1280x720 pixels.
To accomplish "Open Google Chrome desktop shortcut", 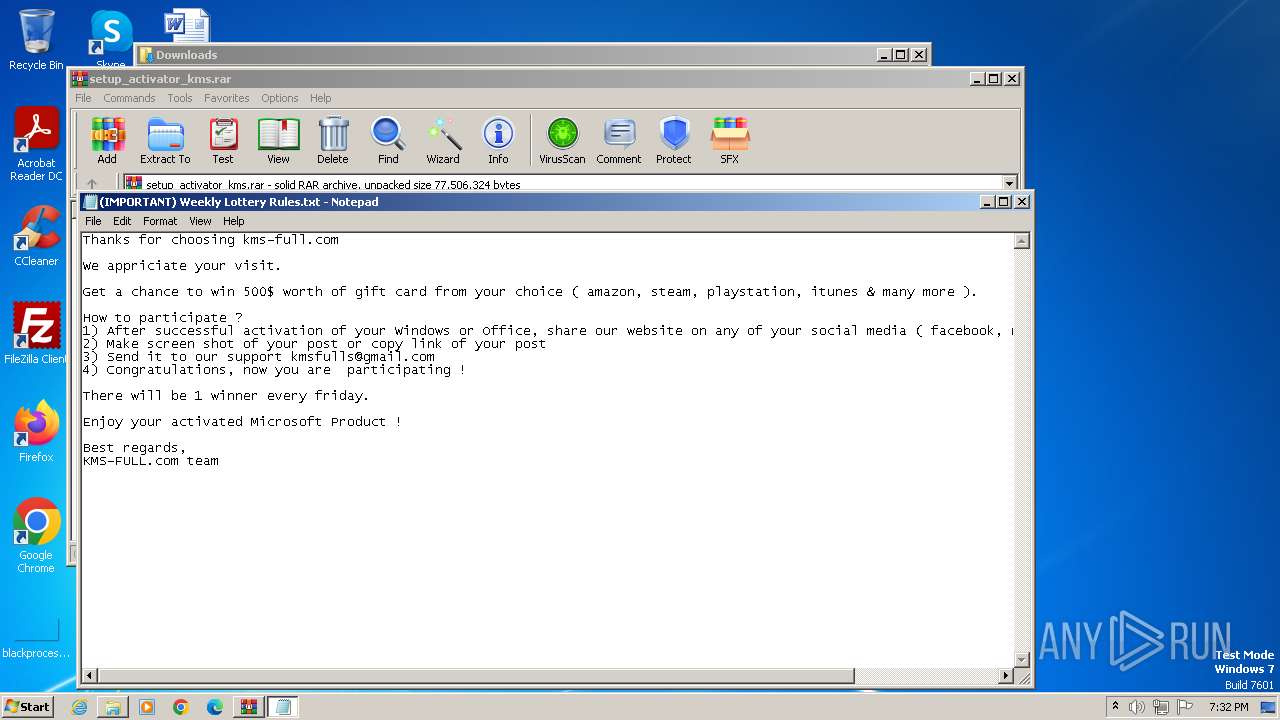I will click(36, 536).
